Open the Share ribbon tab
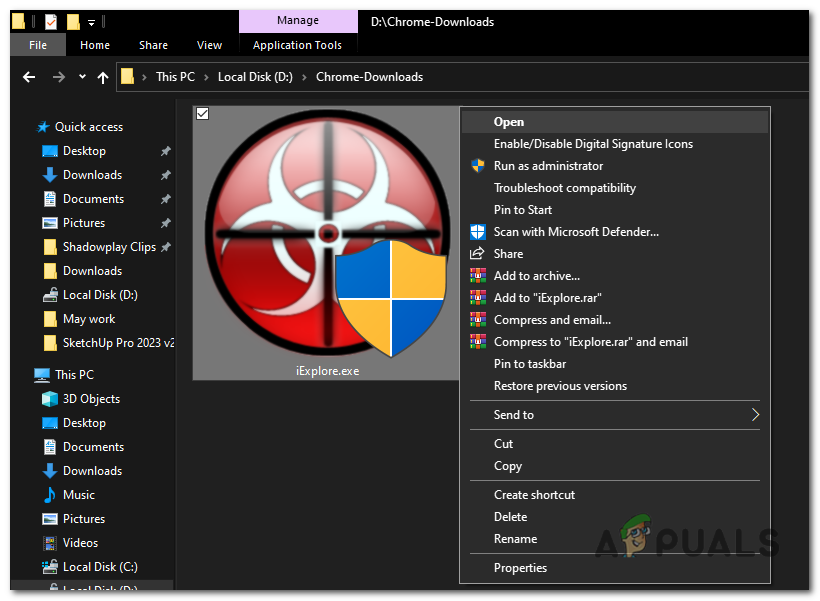This screenshot has width=820, height=601. 153,45
